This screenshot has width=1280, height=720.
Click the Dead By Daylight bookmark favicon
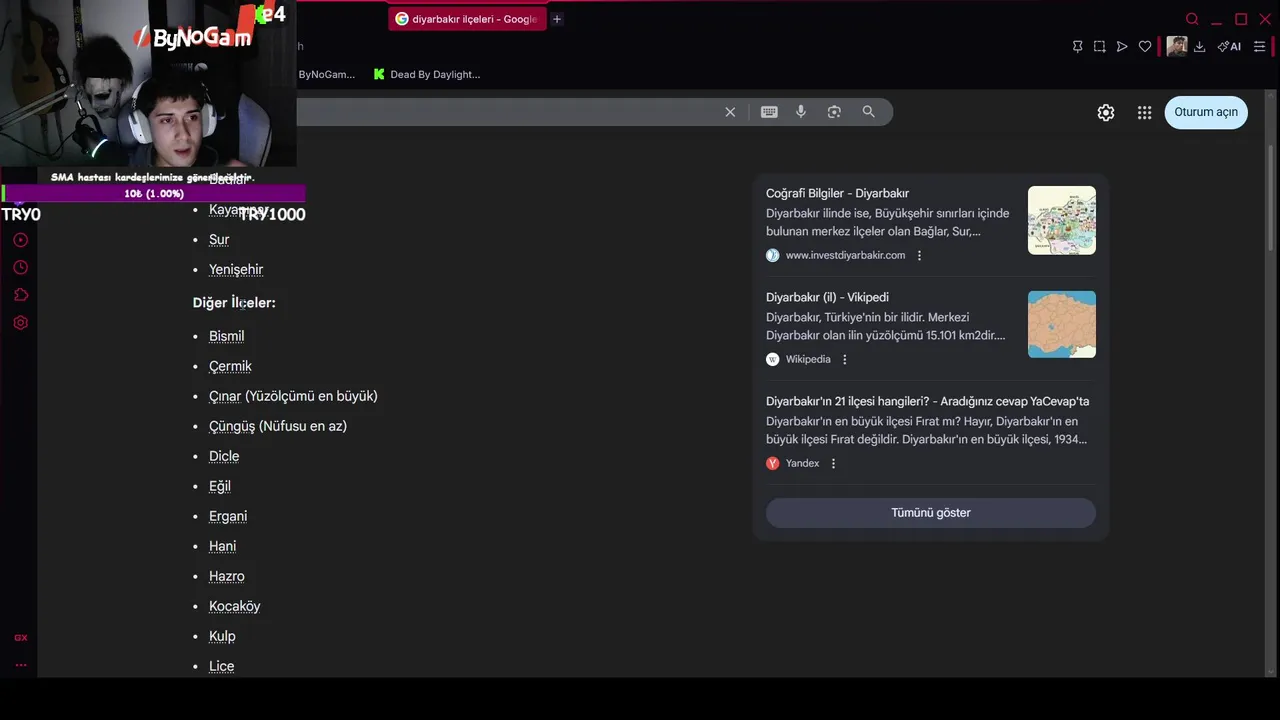(379, 74)
